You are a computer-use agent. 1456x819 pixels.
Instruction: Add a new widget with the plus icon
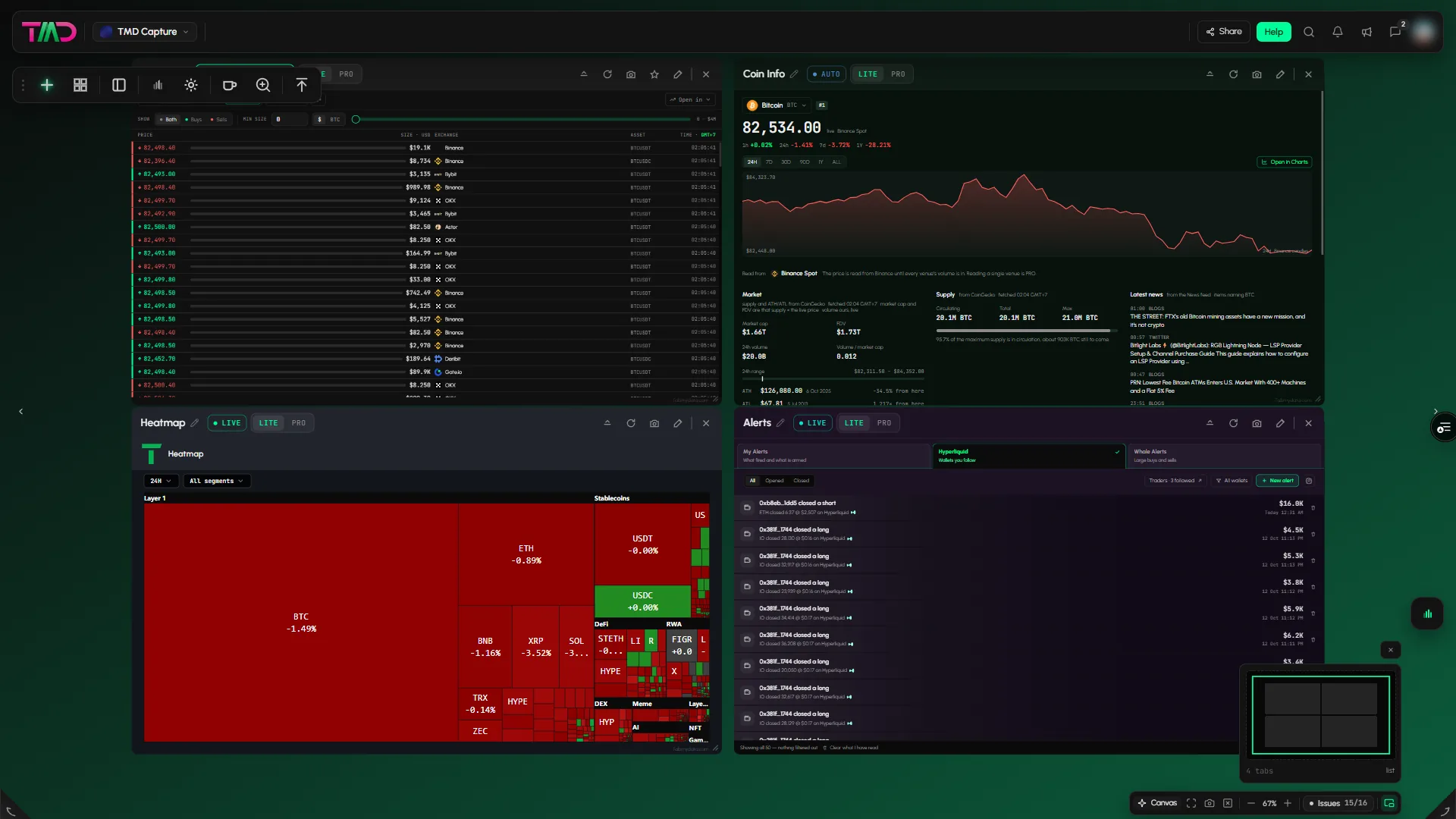47,85
